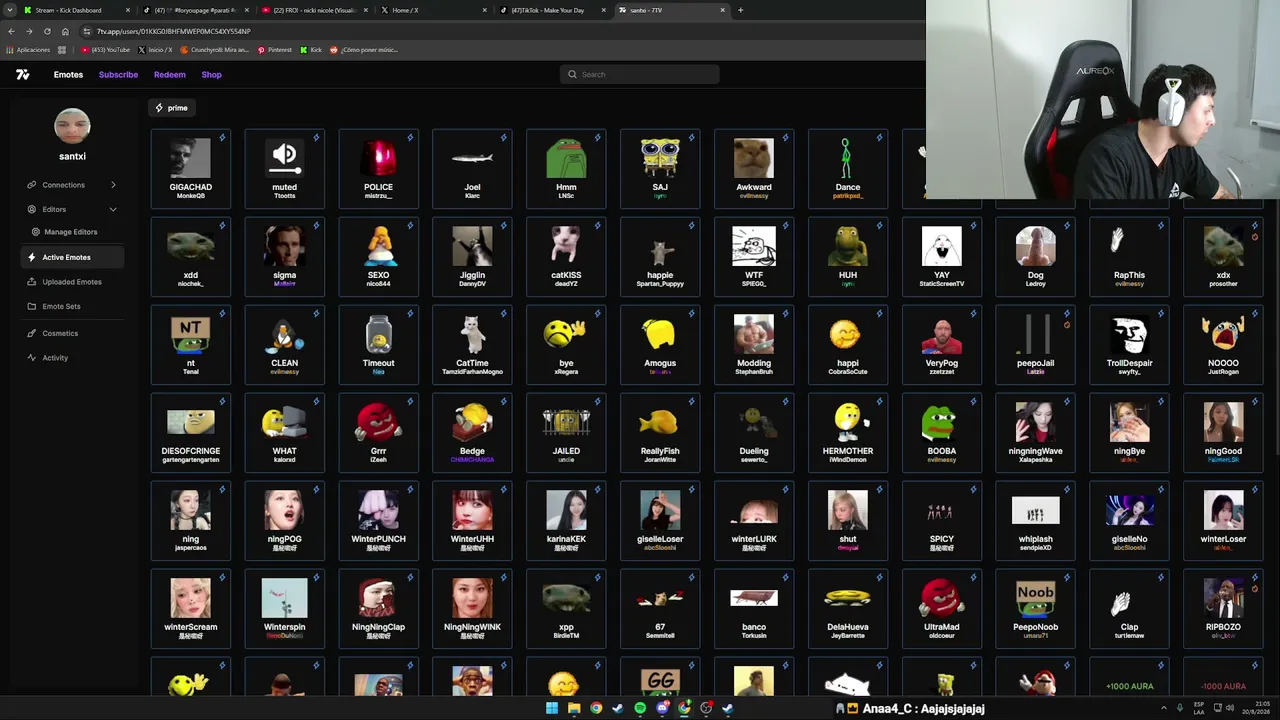Open the Emotes nav item
The height and width of the screenshot is (720, 1280).
(68, 75)
